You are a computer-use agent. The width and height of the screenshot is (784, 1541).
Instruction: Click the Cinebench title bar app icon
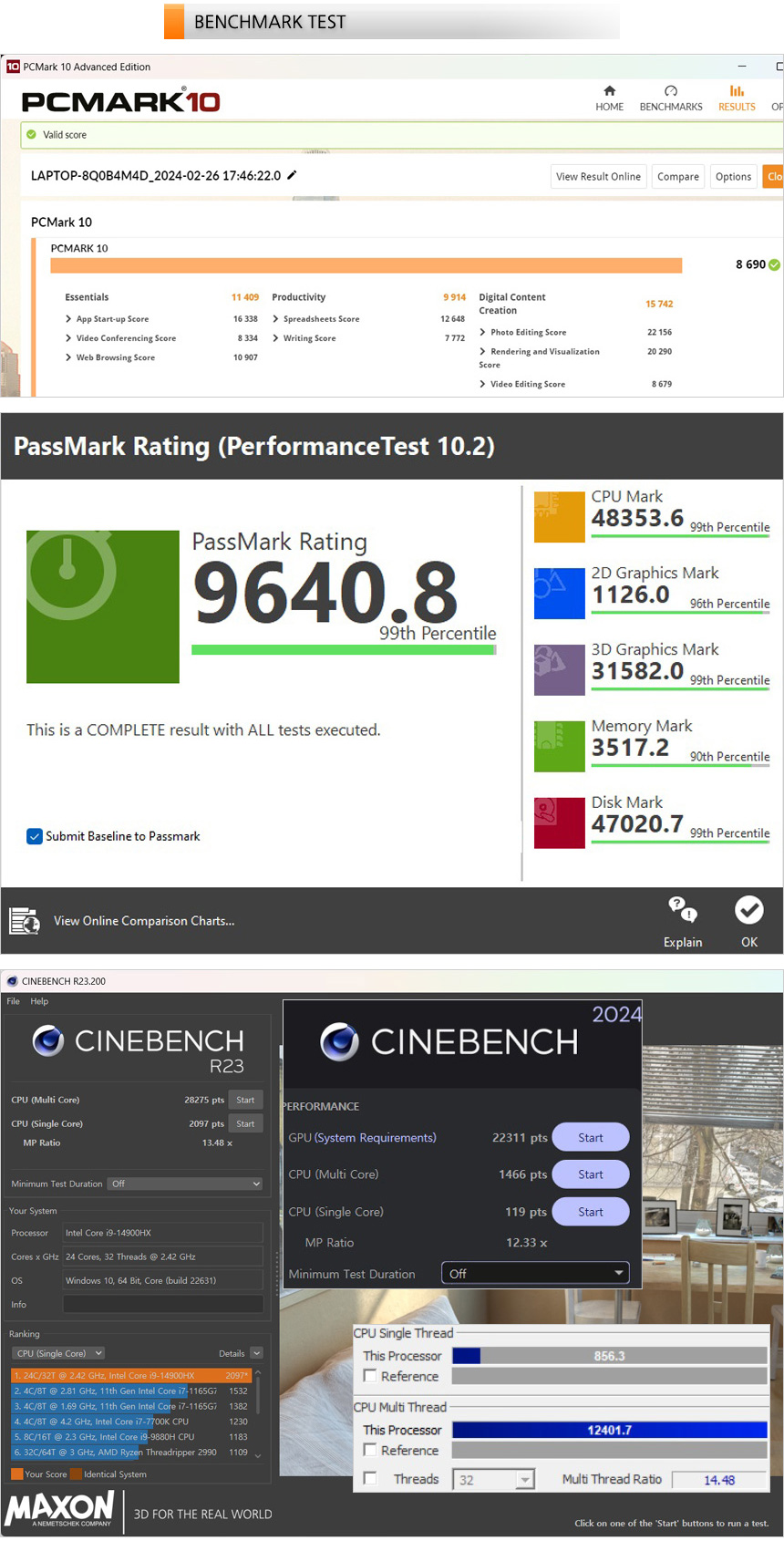(x=12, y=981)
